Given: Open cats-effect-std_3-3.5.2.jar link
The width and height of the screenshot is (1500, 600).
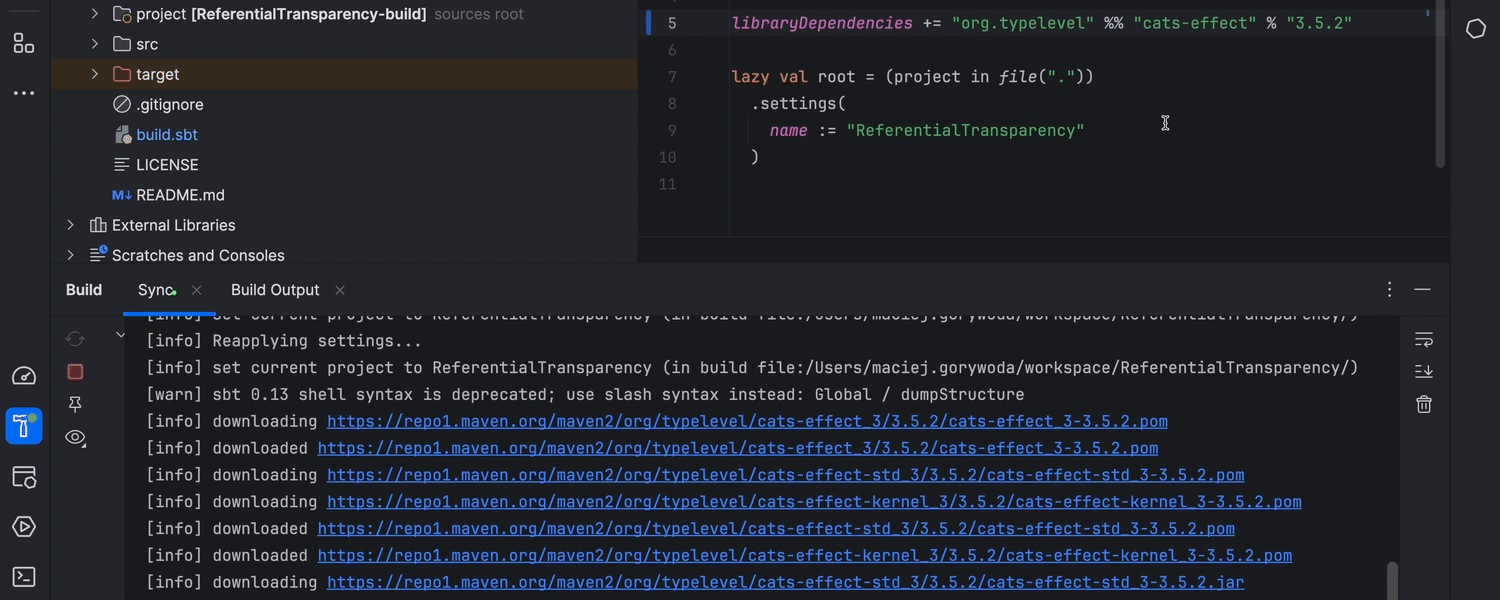Looking at the screenshot, I should 784,582.
